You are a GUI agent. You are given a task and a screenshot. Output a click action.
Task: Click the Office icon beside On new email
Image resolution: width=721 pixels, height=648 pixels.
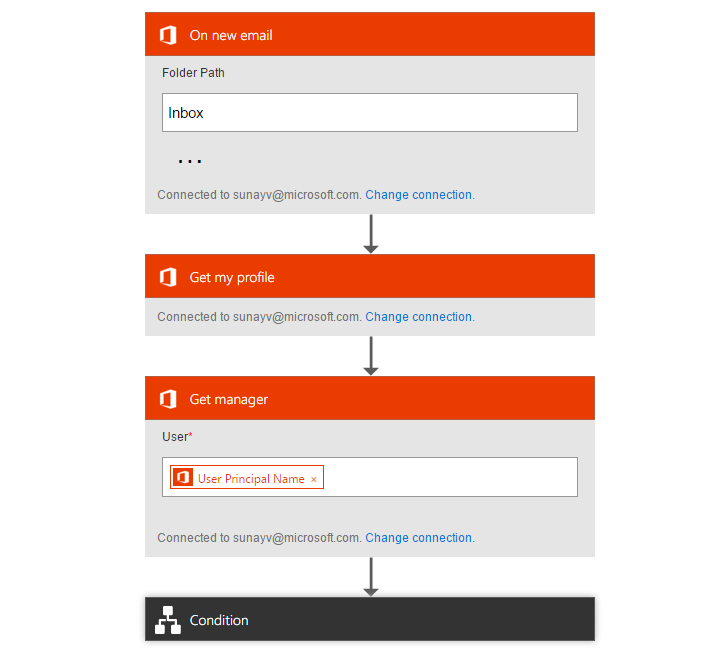tap(168, 35)
